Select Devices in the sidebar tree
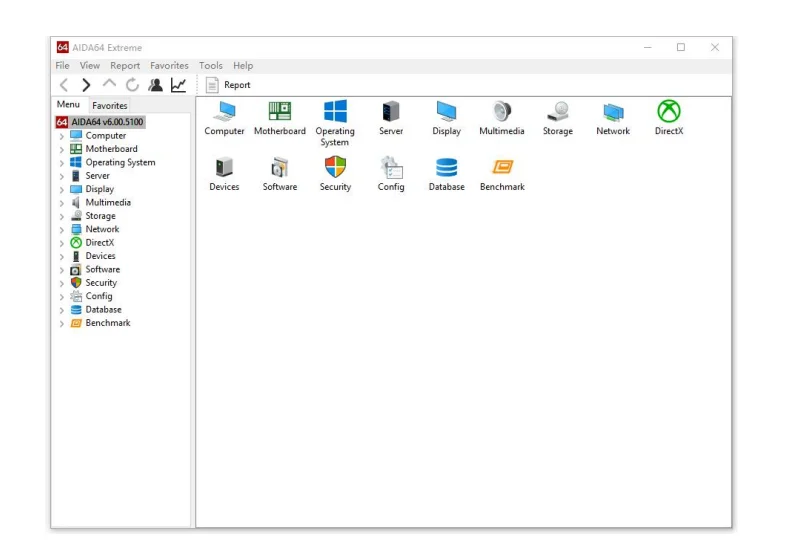806x554 pixels. point(100,256)
